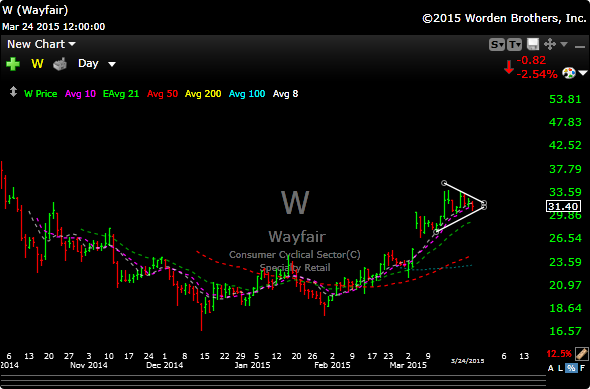
Task: Open the color palette chart settings icon
Action: point(569,73)
